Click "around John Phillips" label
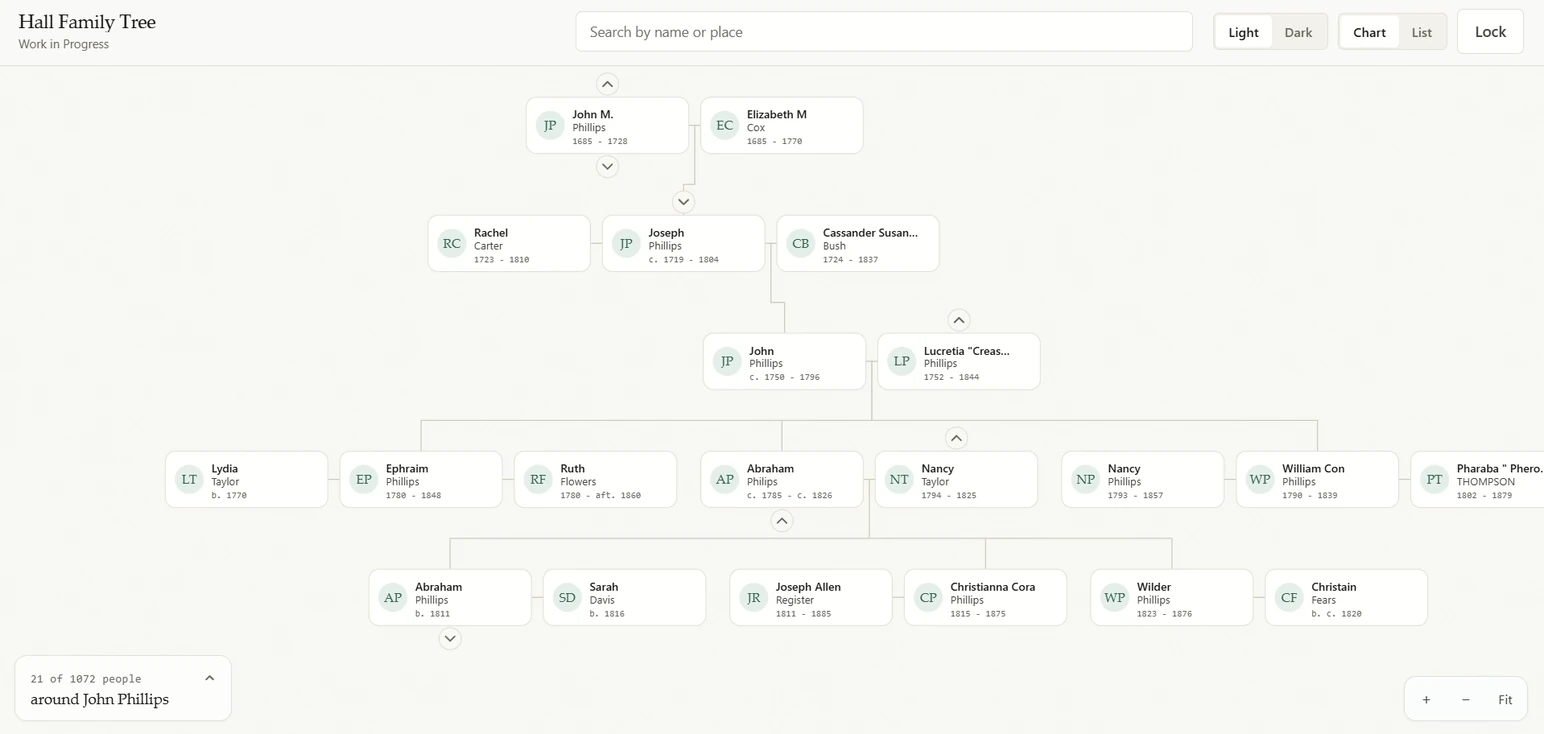 [99, 699]
